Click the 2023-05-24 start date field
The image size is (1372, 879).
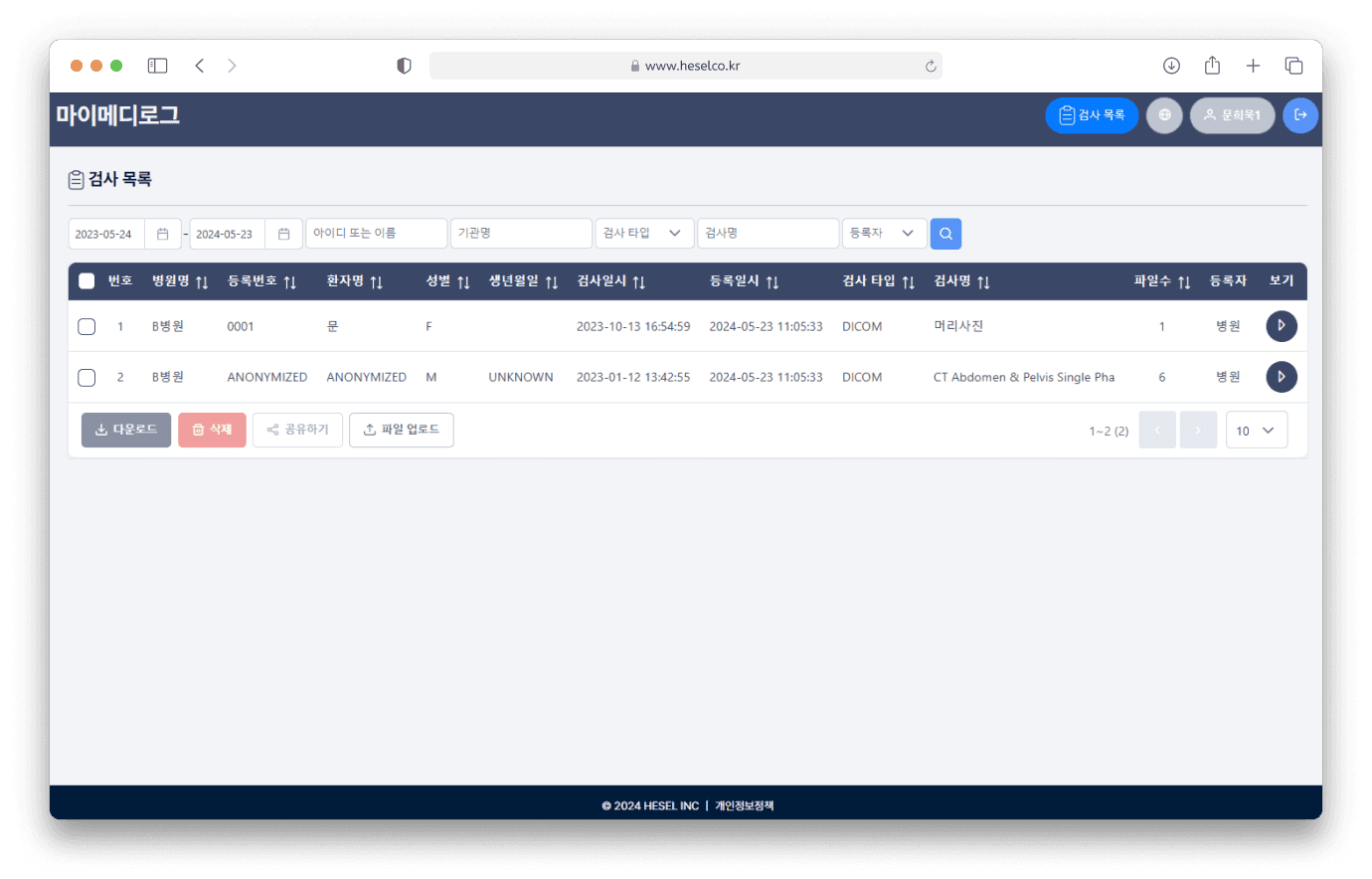[106, 234]
